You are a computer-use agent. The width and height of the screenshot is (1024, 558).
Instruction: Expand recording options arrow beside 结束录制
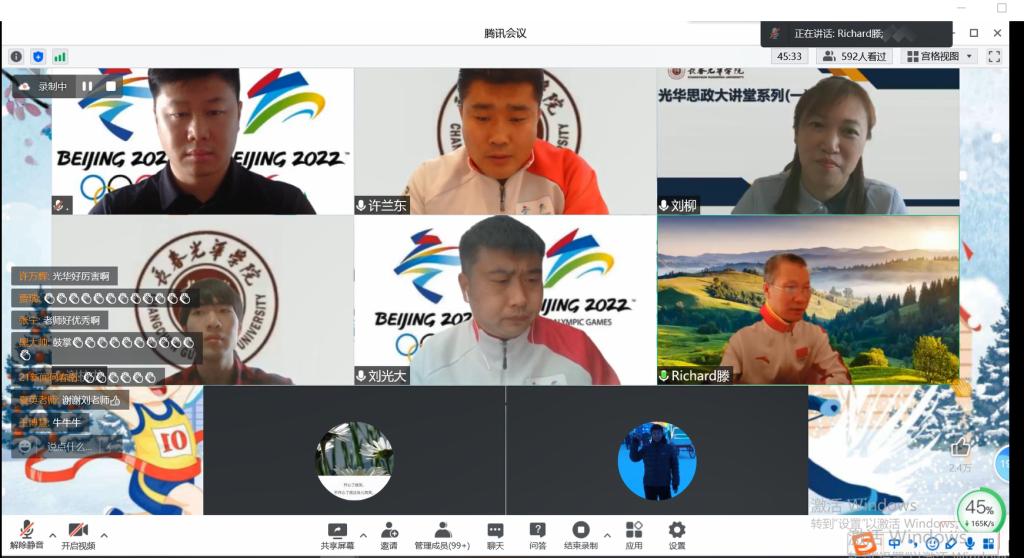[x=607, y=536]
